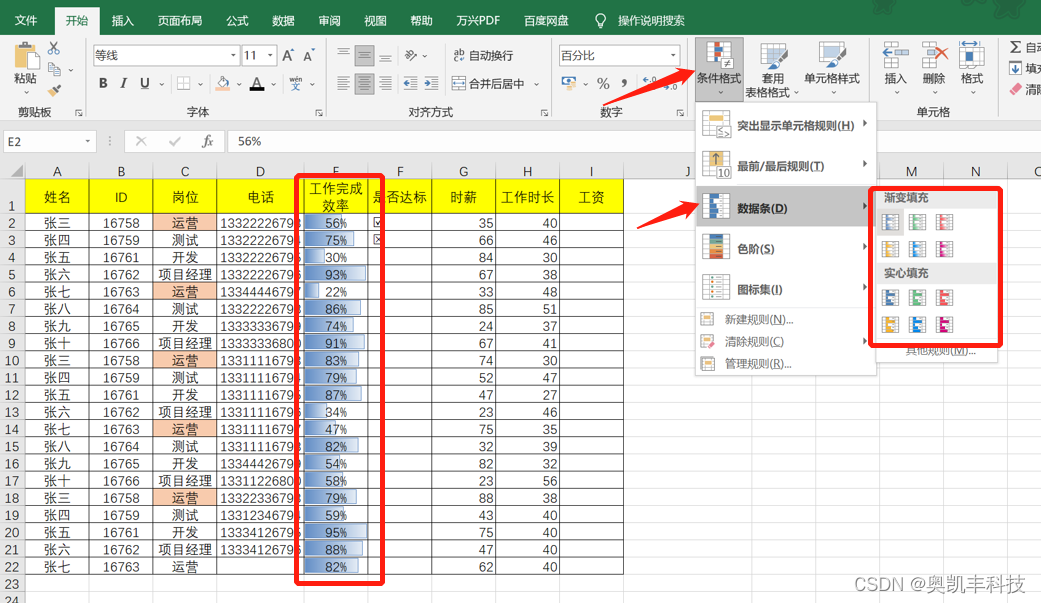This screenshot has width=1041, height=603.
Task: Click 套用表格格式 button
Action: [x=772, y=68]
